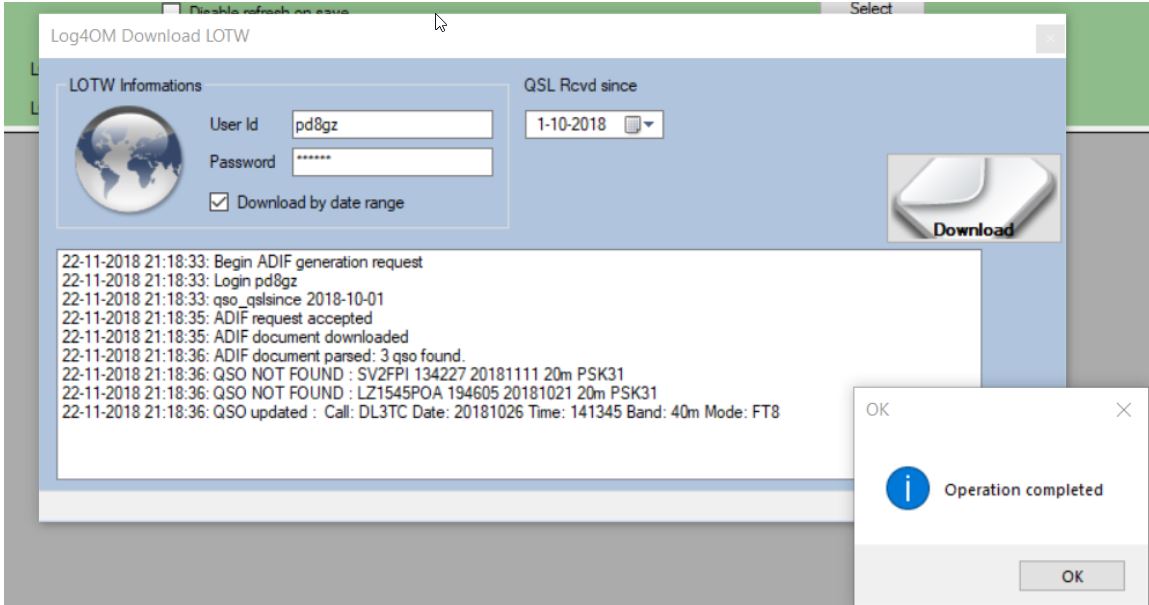Image resolution: width=1149 pixels, height=605 pixels.
Task: Click the blue information icon
Action: pyautogui.click(x=907, y=489)
